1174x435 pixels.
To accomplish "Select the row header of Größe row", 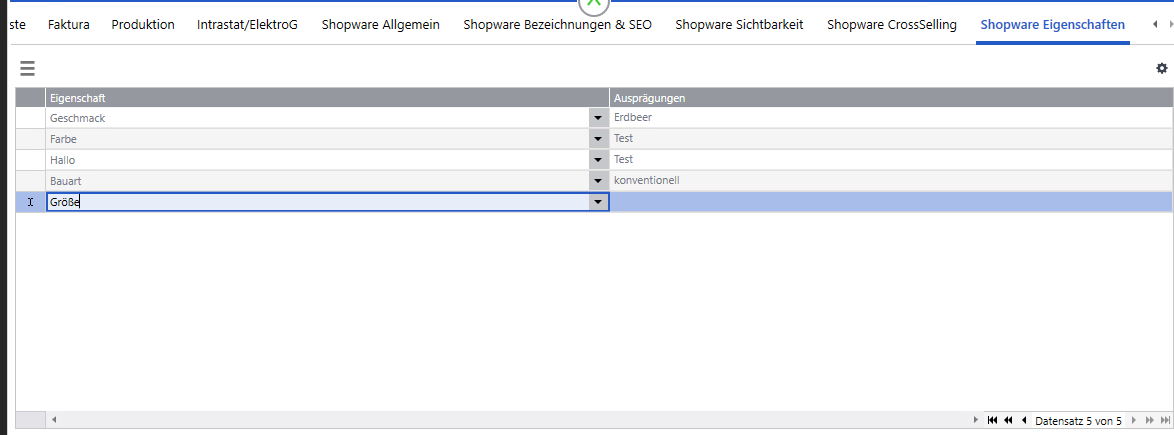I will click(31, 201).
